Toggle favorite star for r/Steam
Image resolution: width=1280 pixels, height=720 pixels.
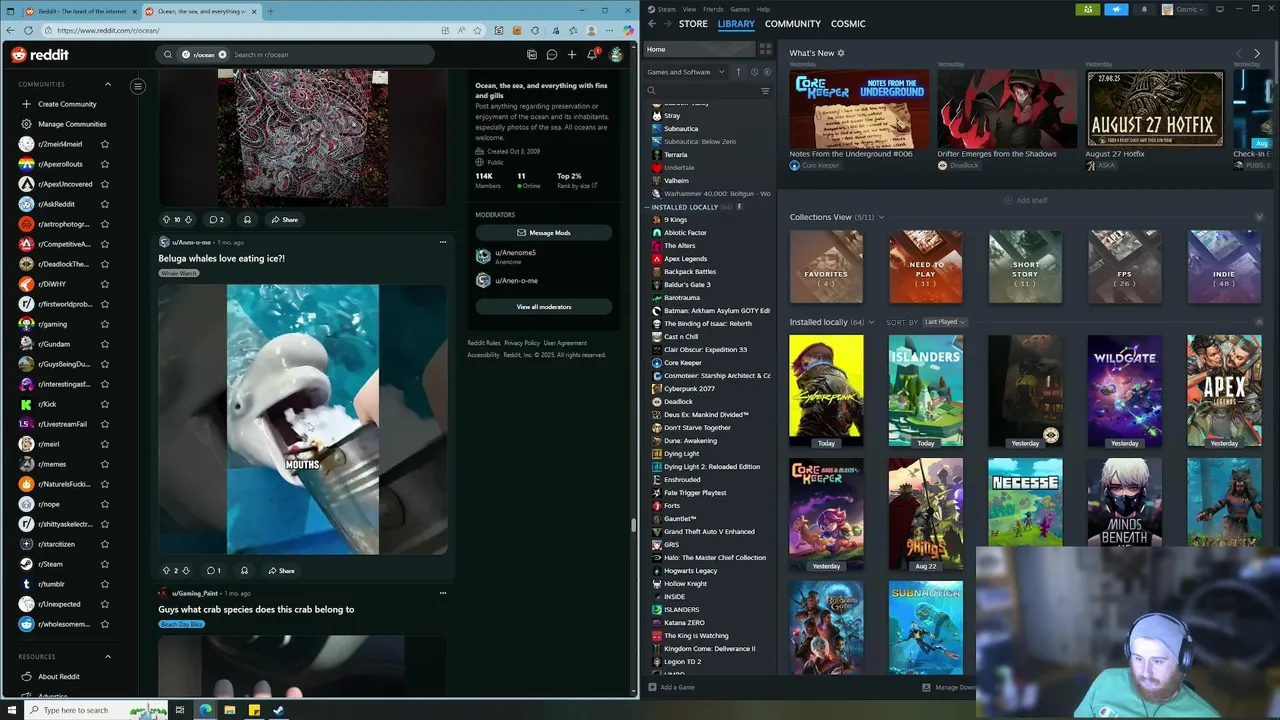[x=104, y=564]
